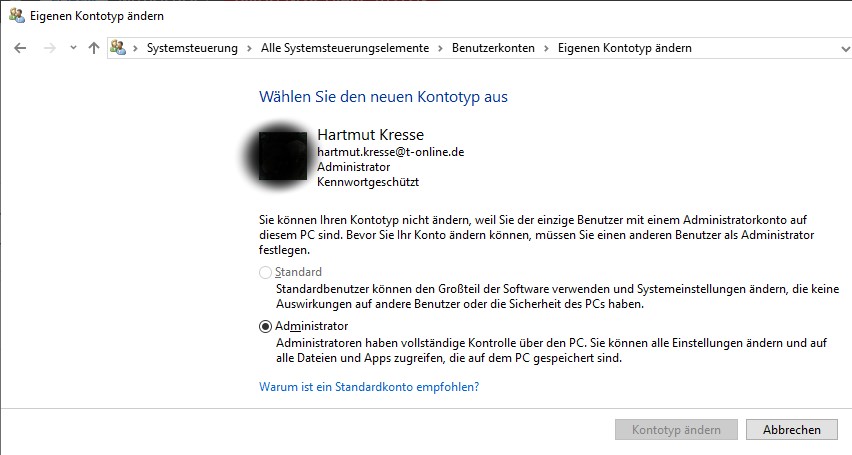Click the Kontotyp ändern button
This screenshot has height=455, width=852.
676,430
